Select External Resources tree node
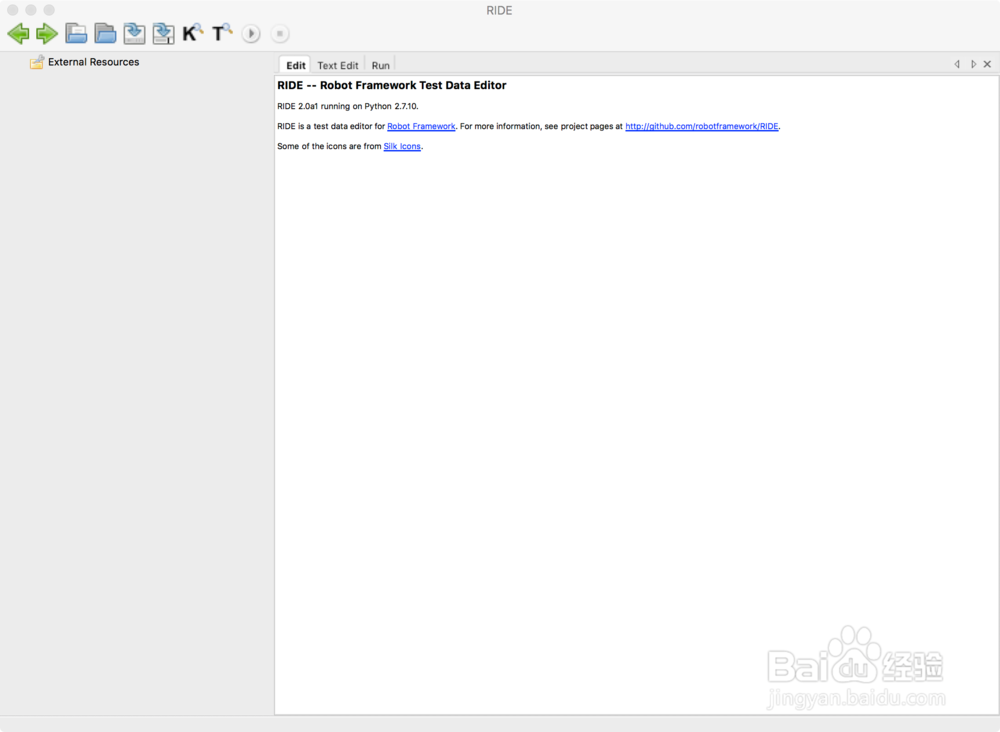The width and height of the screenshot is (1000, 732). click(x=93, y=62)
